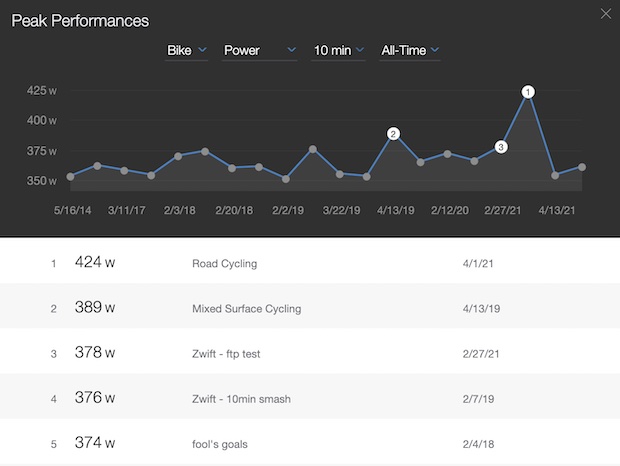The width and height of the screenshot is (620, 466).
Task: Open the Bike activity type dropdown
Action: point(186,50)
